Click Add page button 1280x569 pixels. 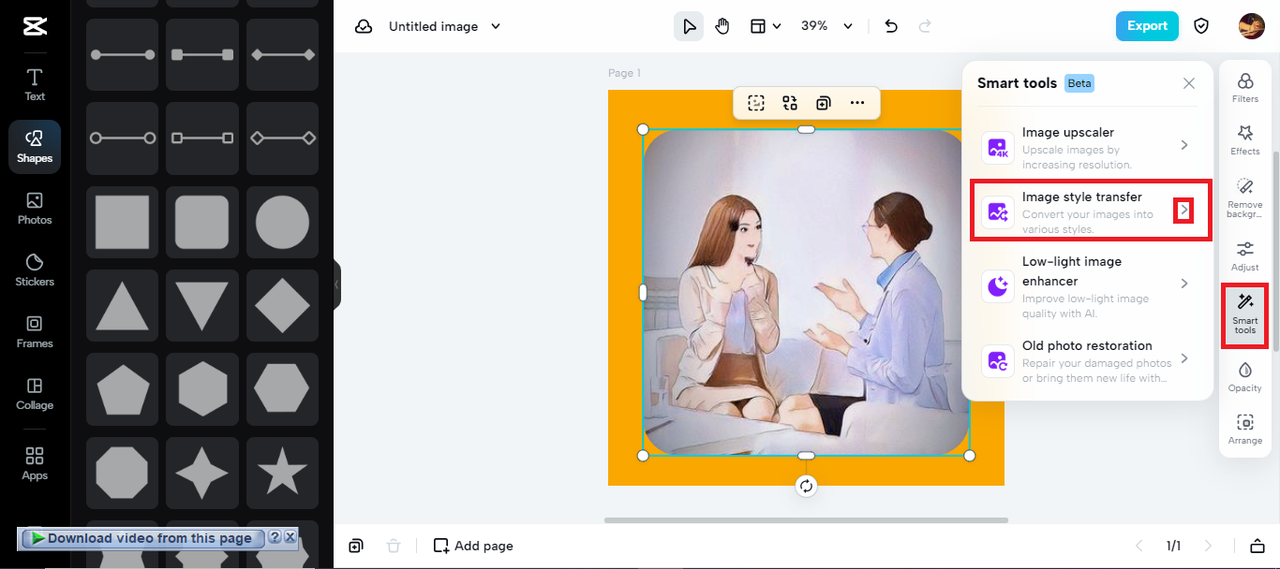pyautogui.click(x=473, y=546)
